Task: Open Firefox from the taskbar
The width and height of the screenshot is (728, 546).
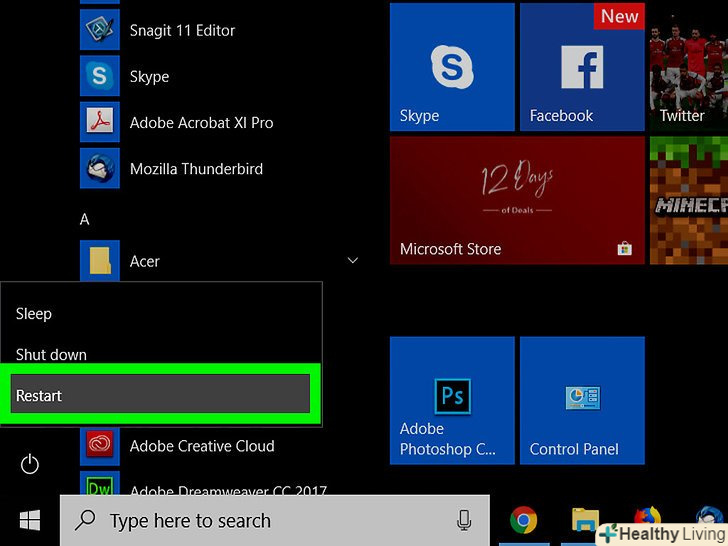Action: coord(647,519)
